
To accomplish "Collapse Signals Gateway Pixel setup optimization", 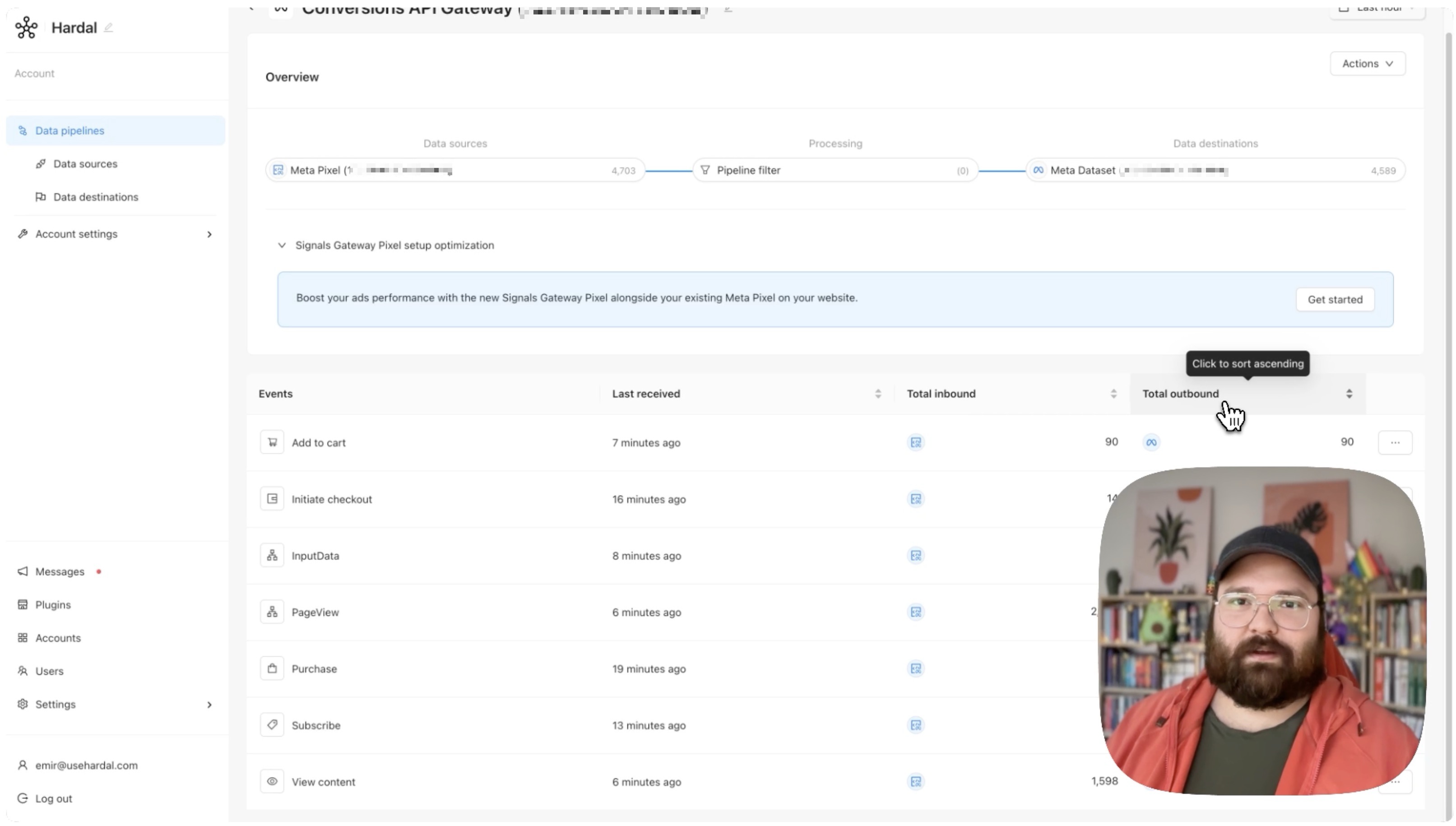I will (x=282, y=245).
